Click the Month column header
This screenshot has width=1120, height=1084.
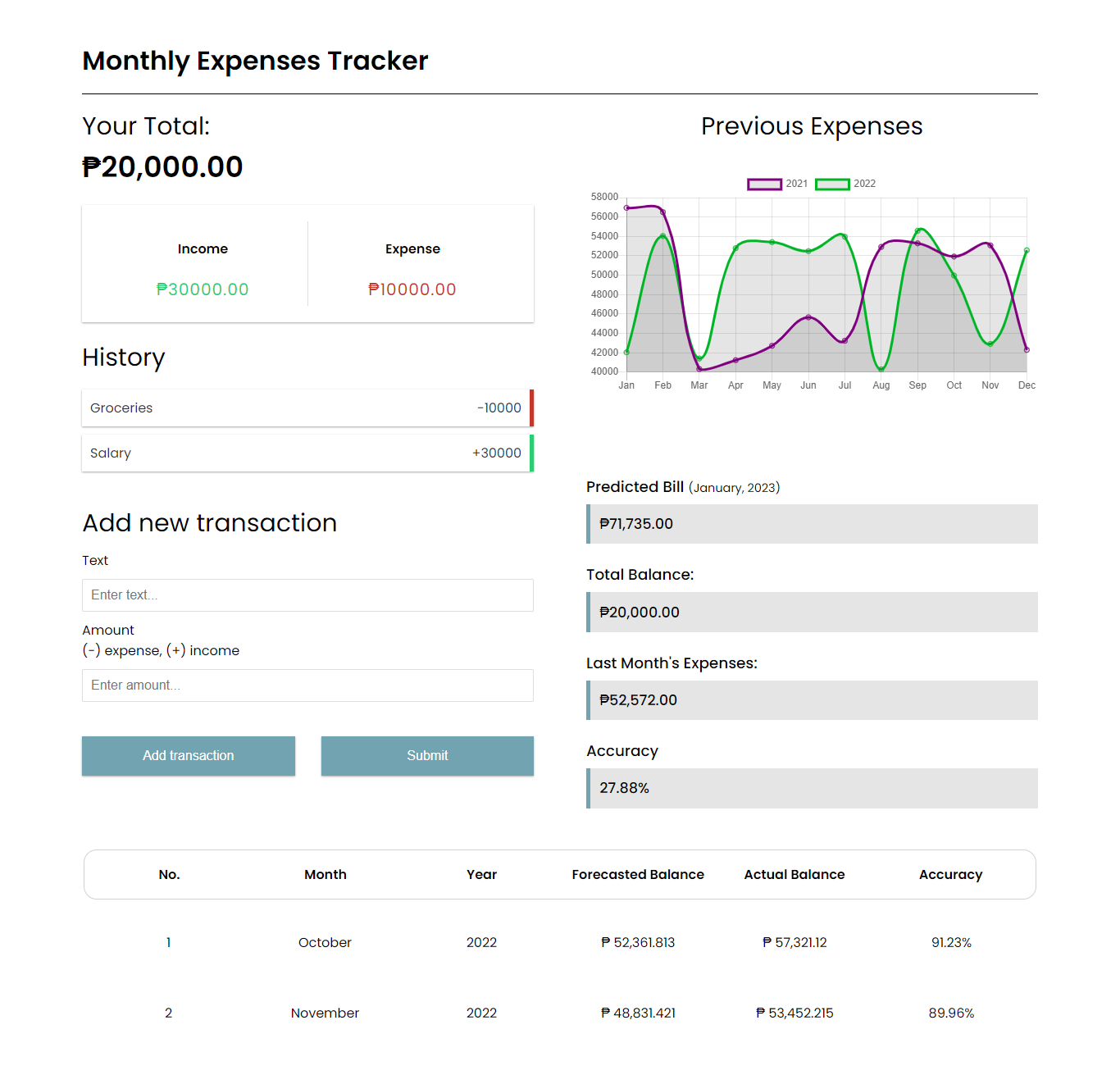[x=326, y=874]
